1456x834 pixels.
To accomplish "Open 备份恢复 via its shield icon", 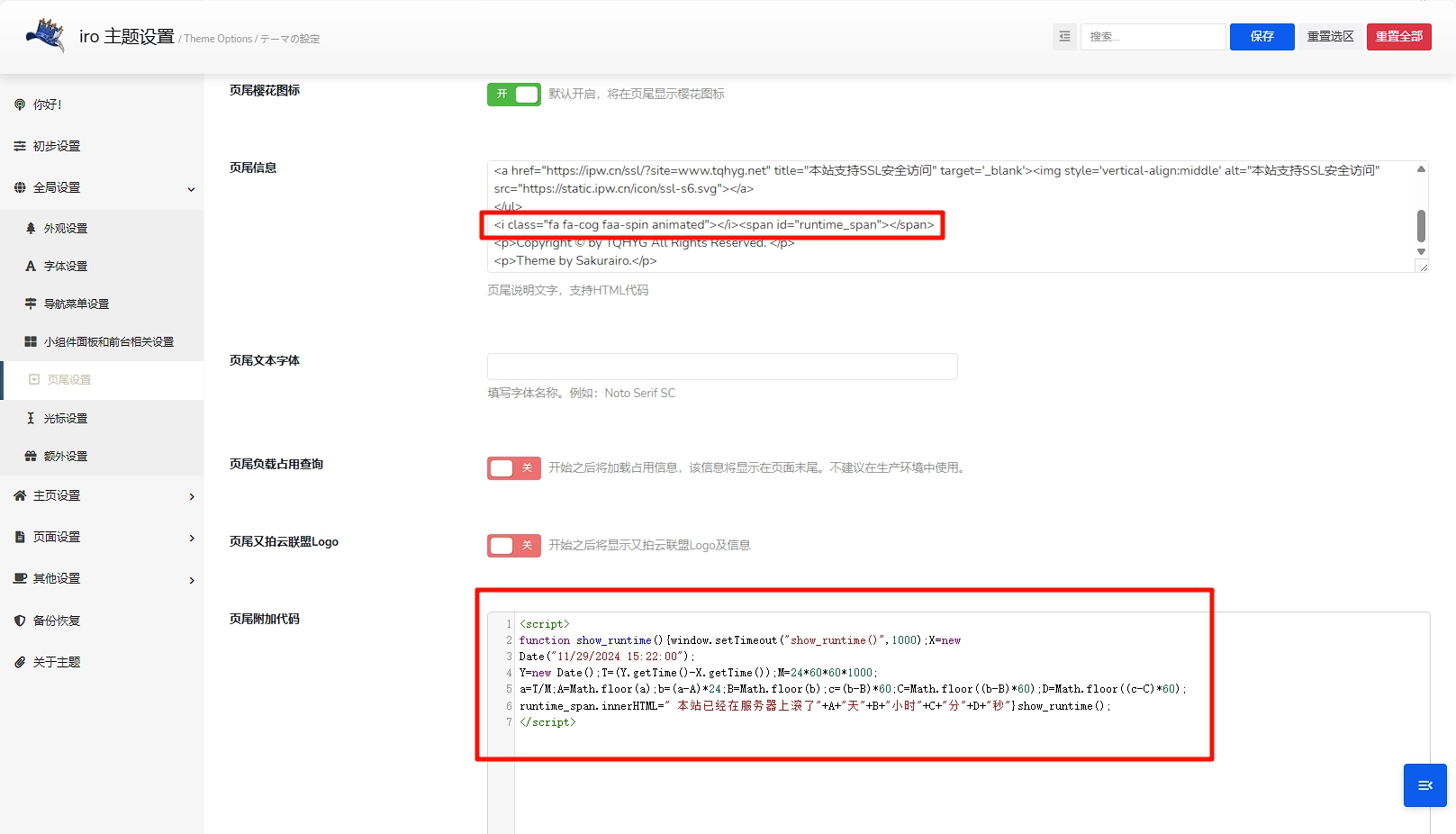I will (20, 621).
